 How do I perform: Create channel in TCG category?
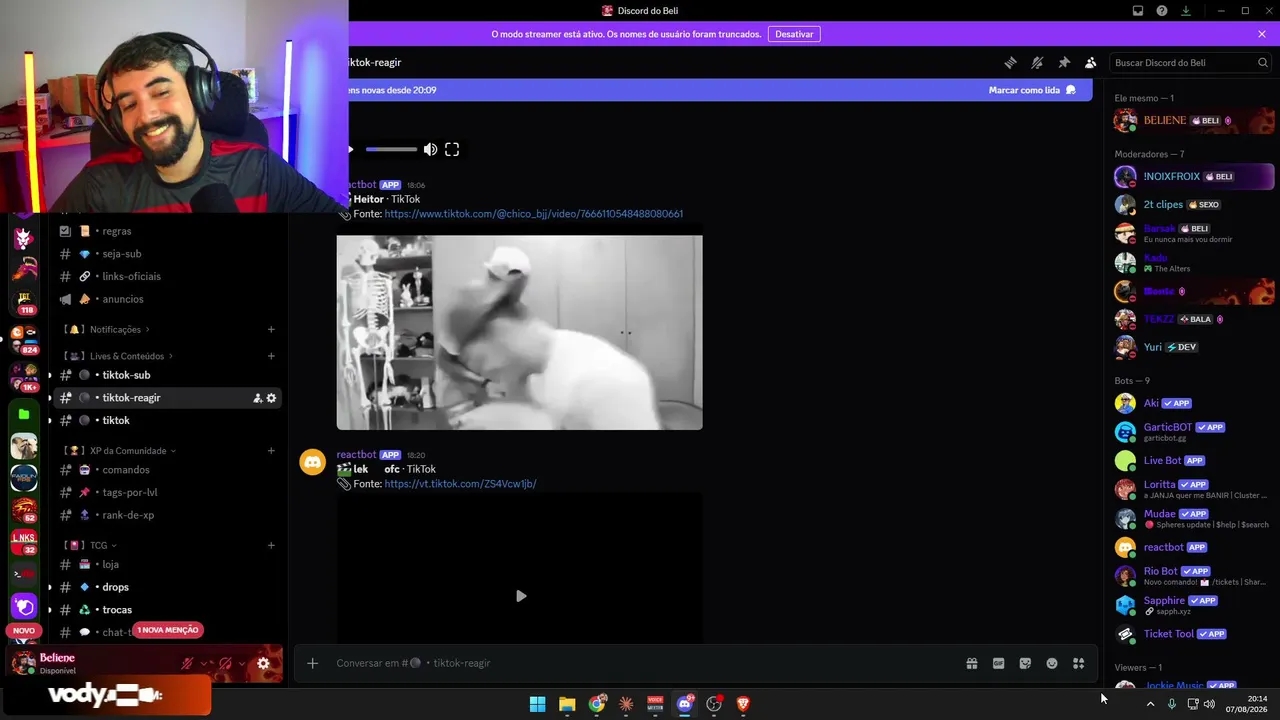pyautogui.click(x=271, y=546)
